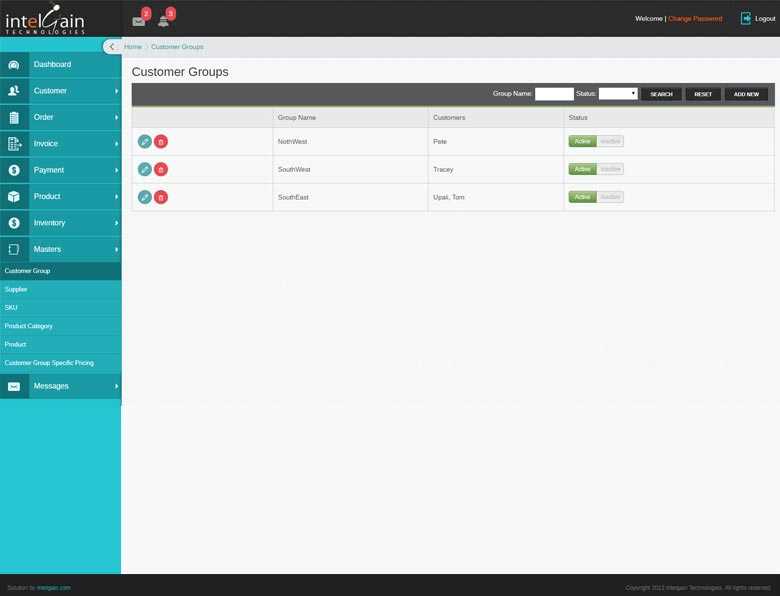The height and width of the screenshot is (596, 780).
Task: Open Product submenu item under Masters
Action: coord(61,345)
